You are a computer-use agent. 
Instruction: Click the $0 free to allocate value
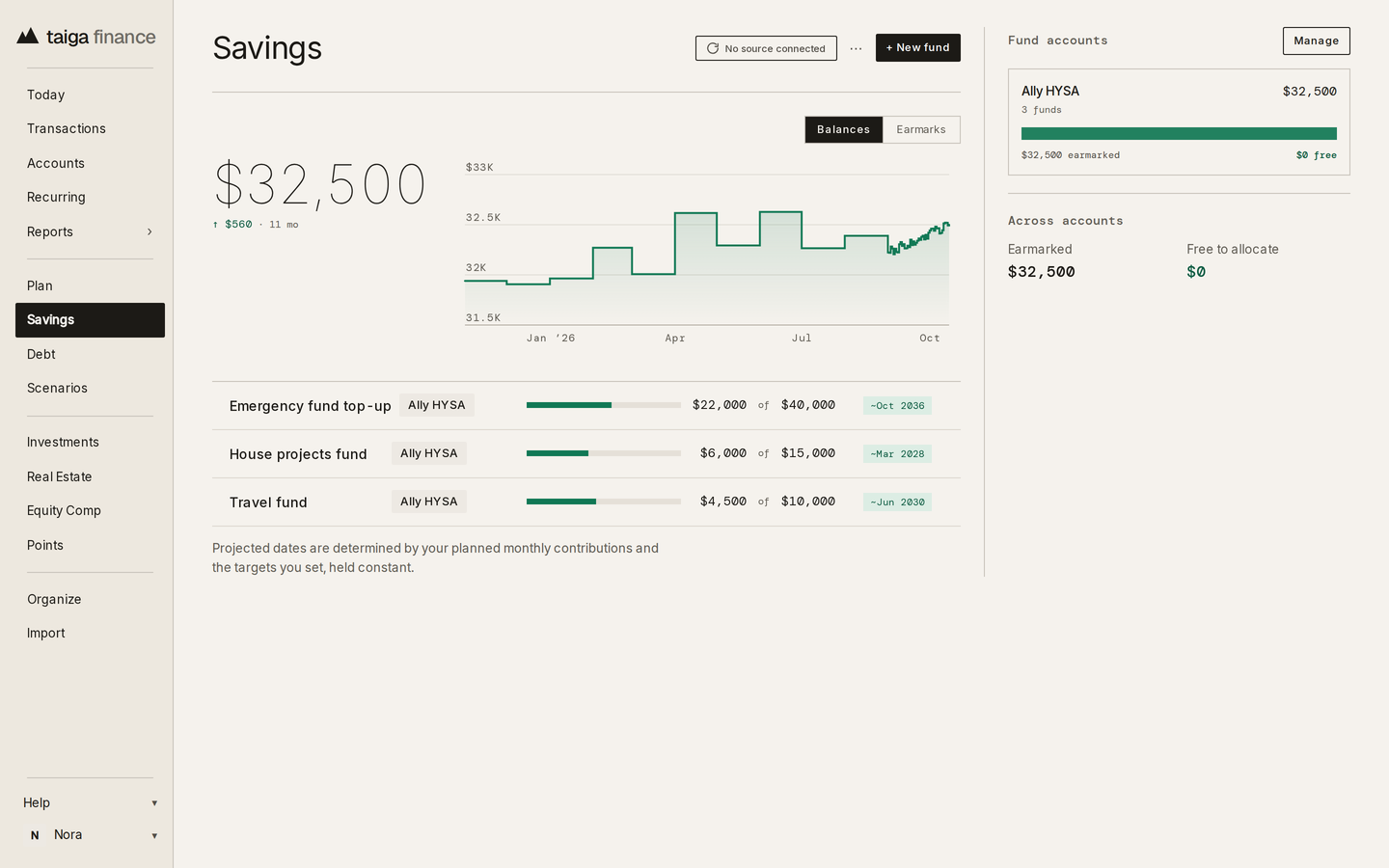click(x=1196, y=272)
